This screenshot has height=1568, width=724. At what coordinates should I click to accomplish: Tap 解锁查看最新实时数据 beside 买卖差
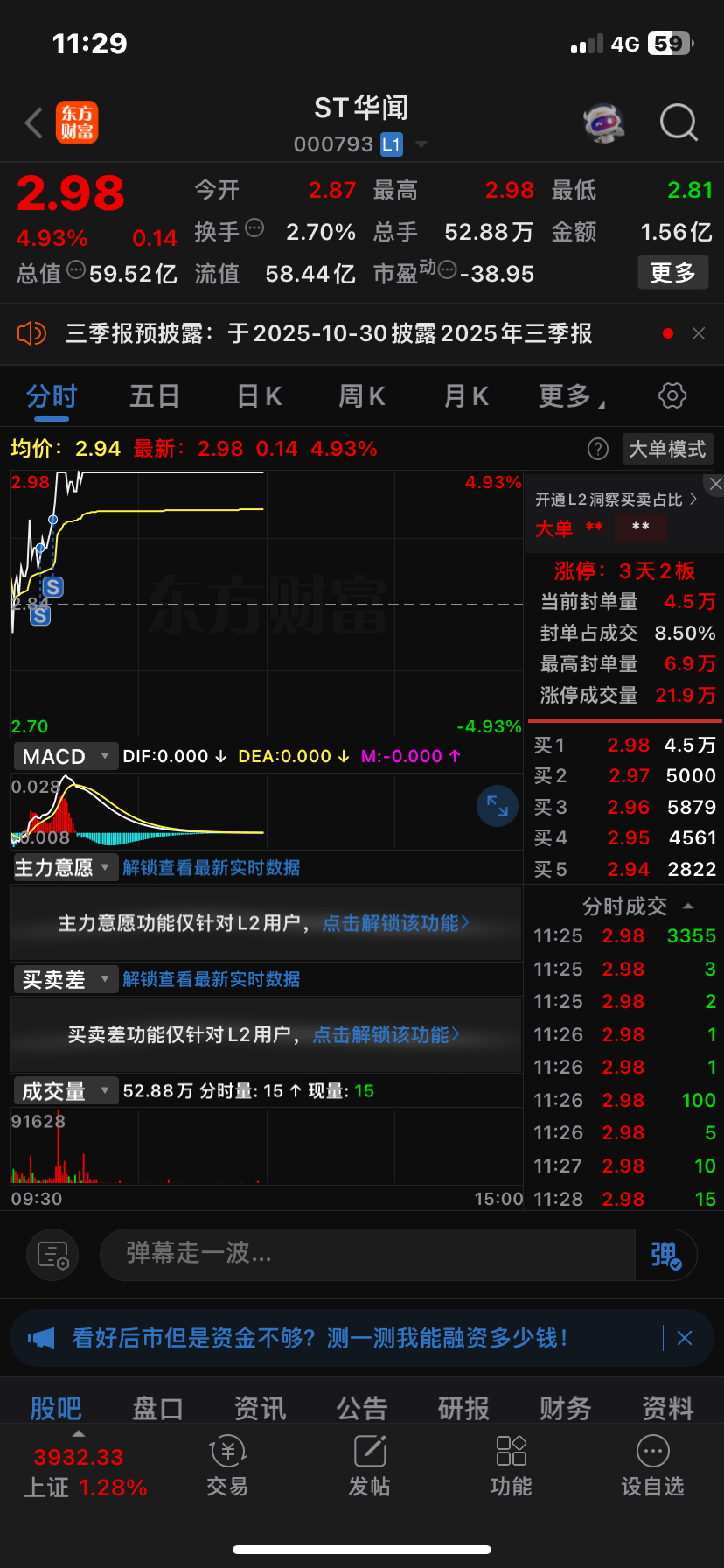point(212,979)
